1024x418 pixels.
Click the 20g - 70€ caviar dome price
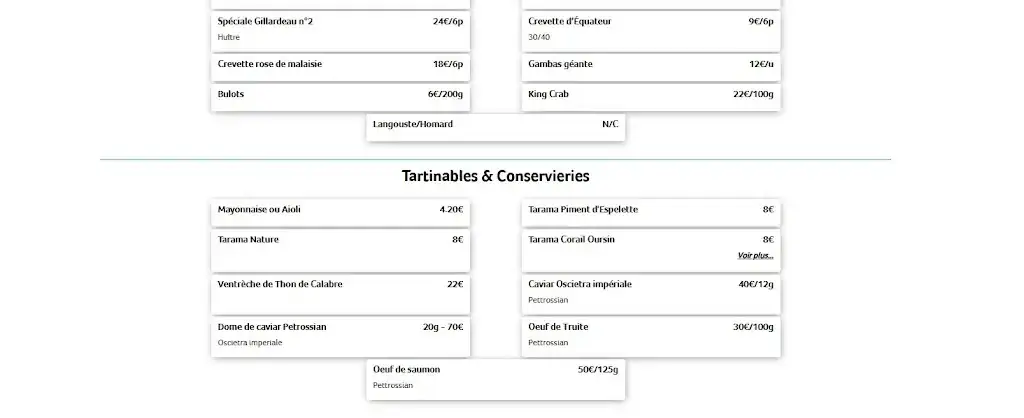click(443, 327)
